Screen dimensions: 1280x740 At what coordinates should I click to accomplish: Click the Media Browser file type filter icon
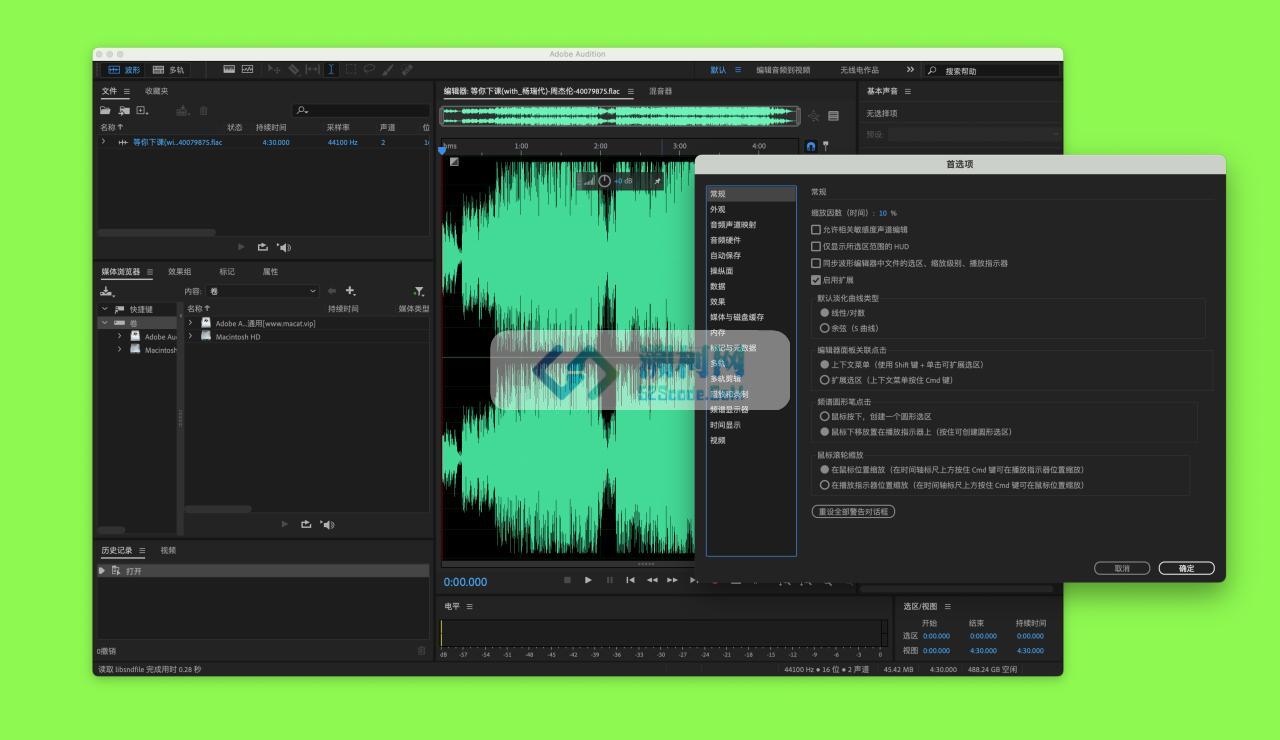coord(419,291)
